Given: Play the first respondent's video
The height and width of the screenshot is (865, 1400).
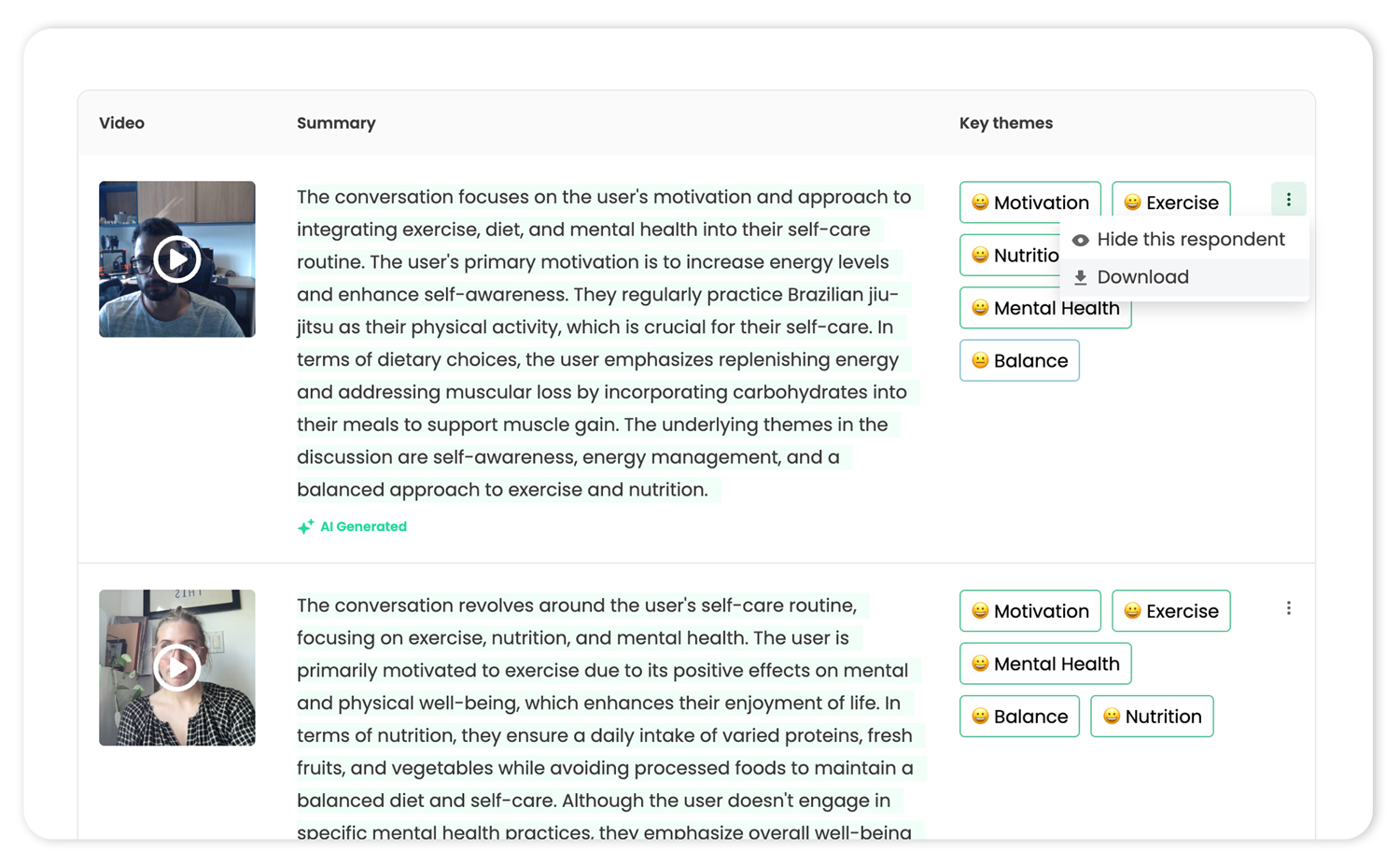Looking at the screenshot, I should [177, 259].
